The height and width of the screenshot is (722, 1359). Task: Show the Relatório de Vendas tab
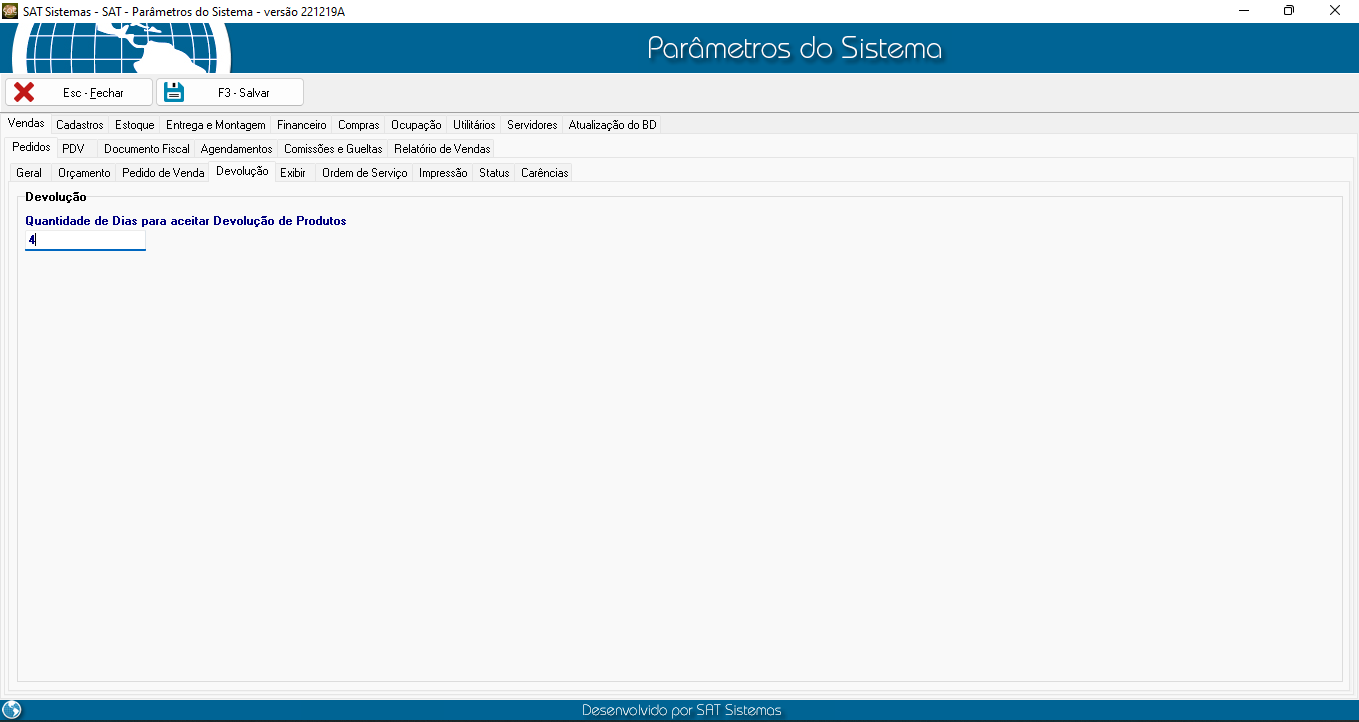[442, 149]
